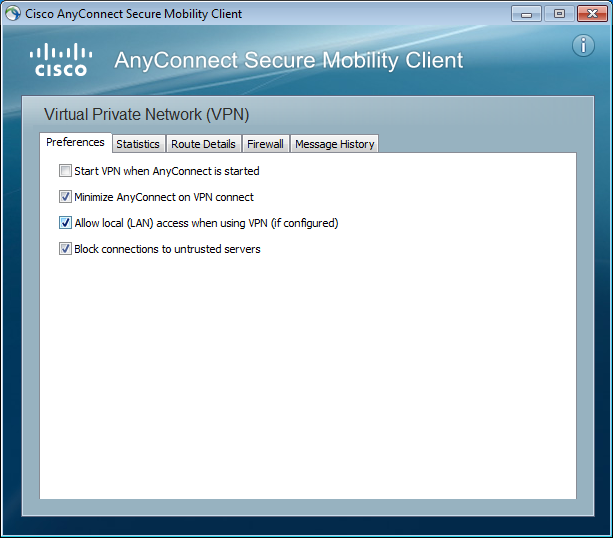The image size is (613, 538).
Task: Click the Cisco logo in banner
Action: coord(60,60)
